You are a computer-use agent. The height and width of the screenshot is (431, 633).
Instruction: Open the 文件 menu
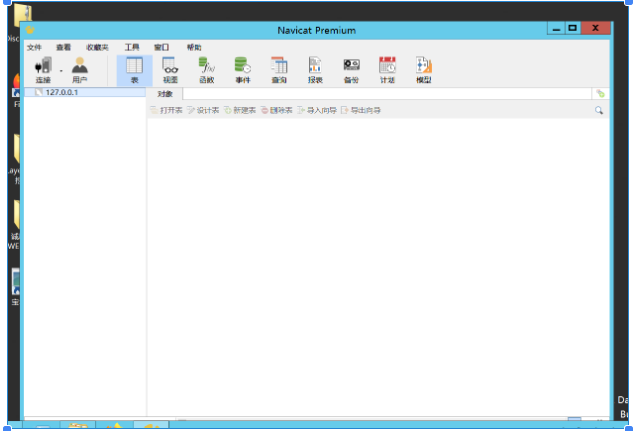click(34, 48)
